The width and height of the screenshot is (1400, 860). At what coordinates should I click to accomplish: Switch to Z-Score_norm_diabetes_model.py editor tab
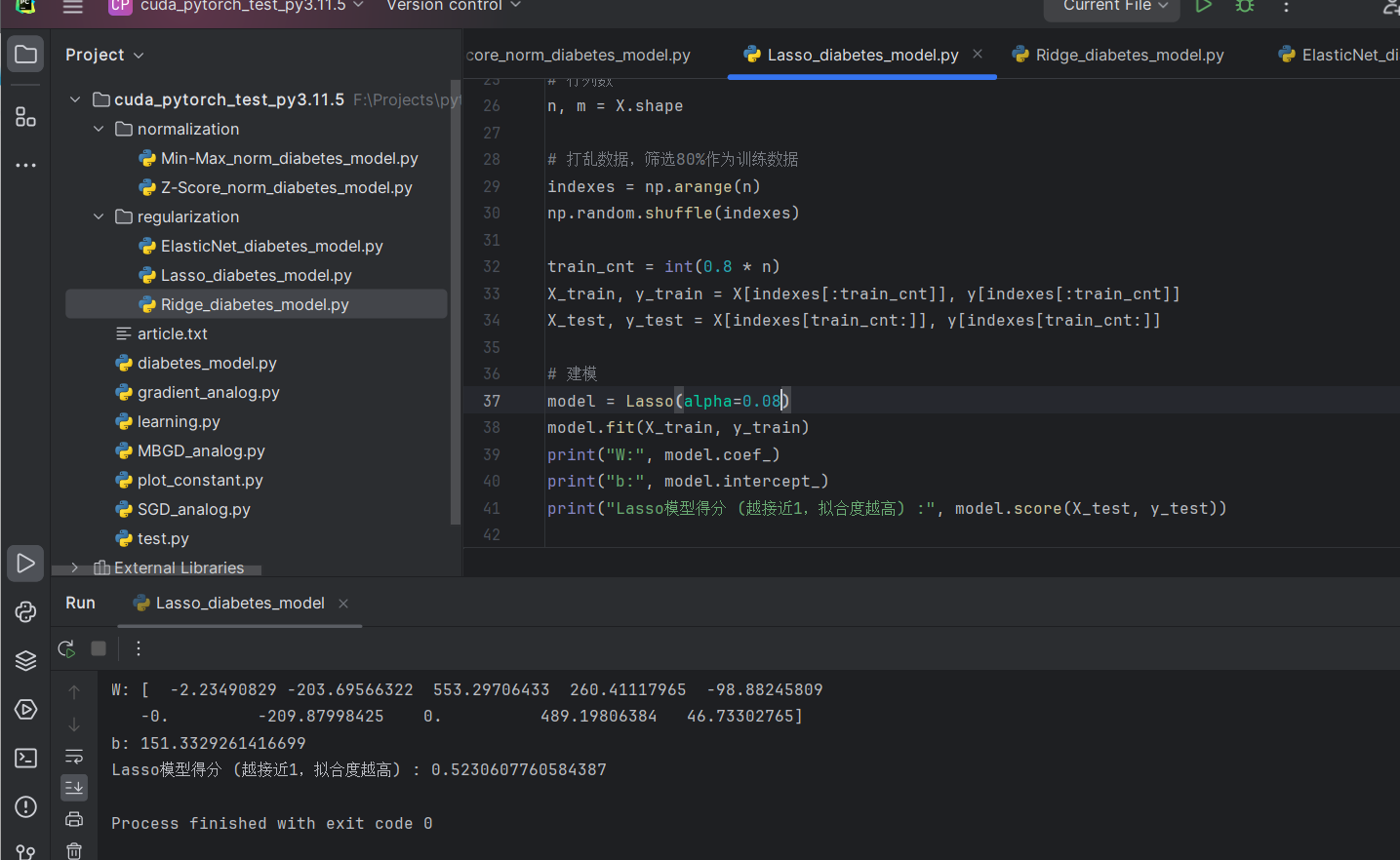pyautogui.click(x=579, y=55)
